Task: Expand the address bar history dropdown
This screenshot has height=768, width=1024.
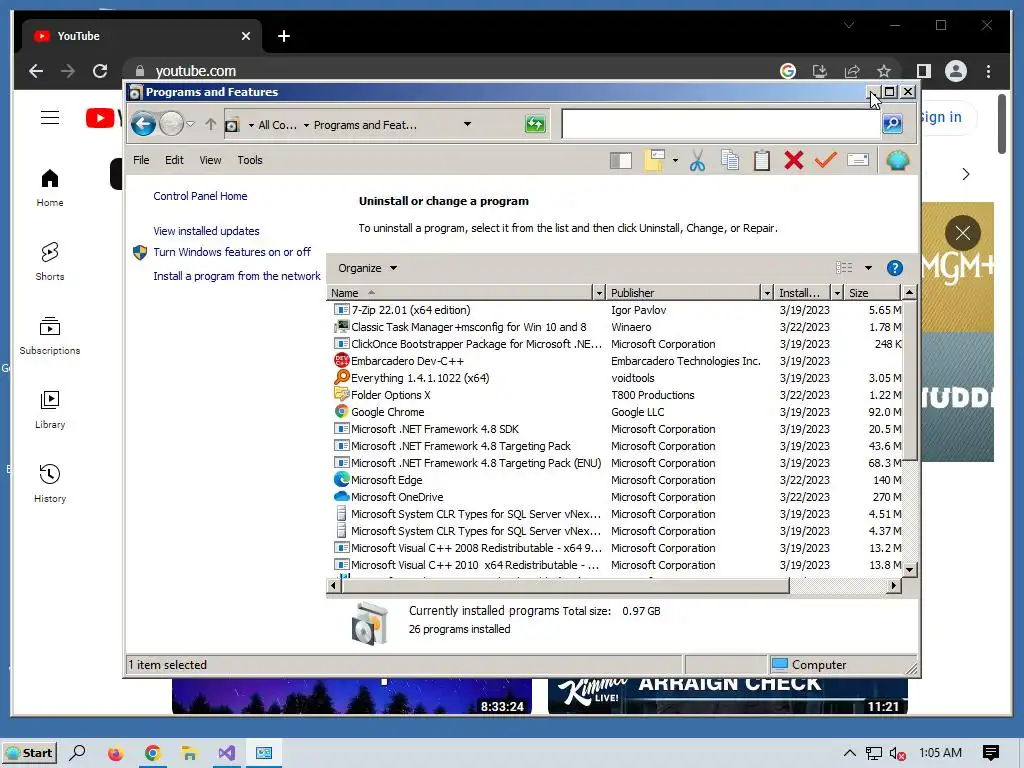Action: point(468,124)
